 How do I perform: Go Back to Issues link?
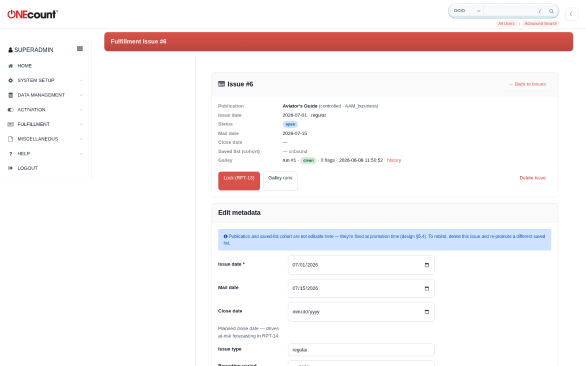click(527, 84)
